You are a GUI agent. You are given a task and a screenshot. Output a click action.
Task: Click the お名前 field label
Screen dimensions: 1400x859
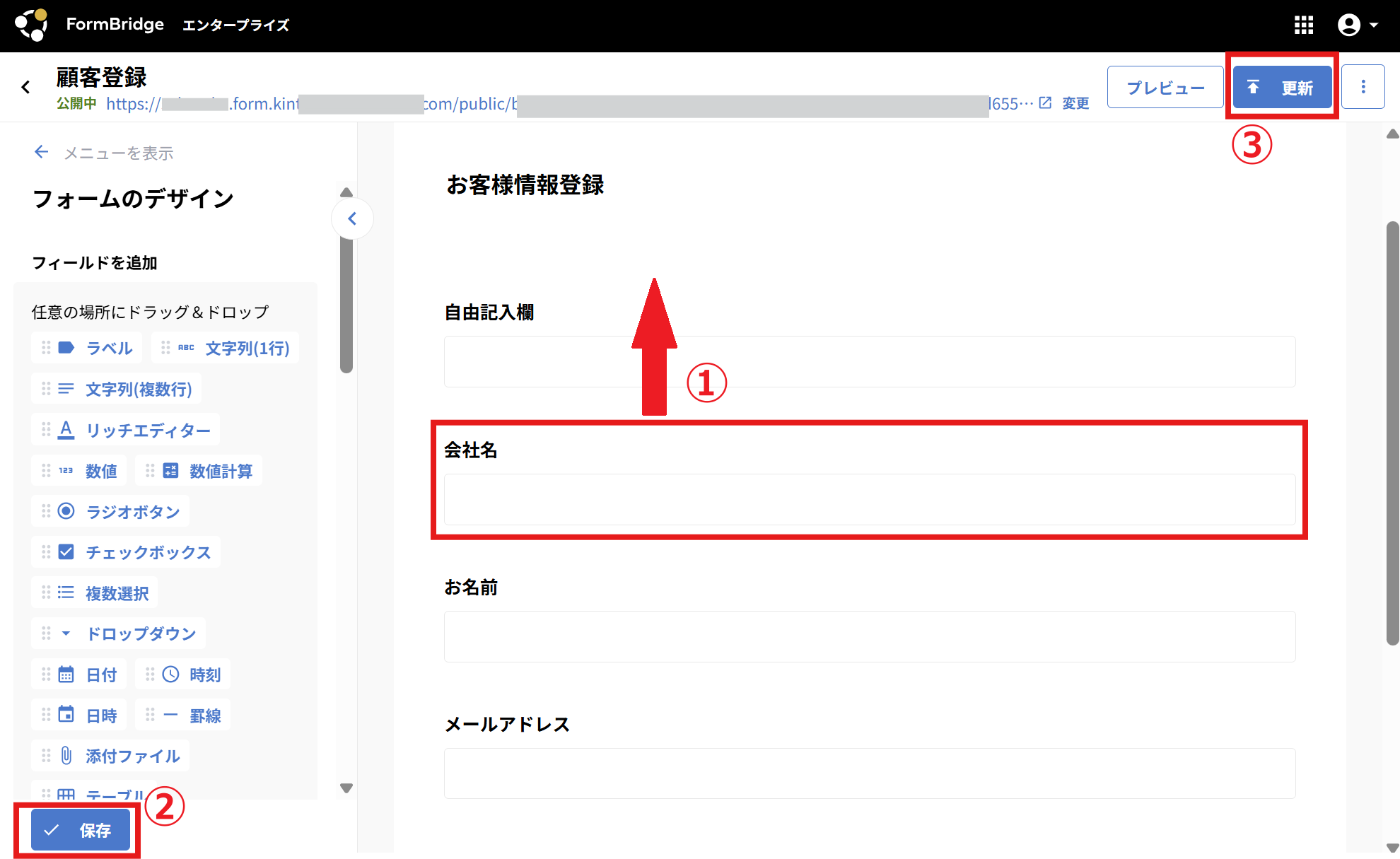point(471,588)
